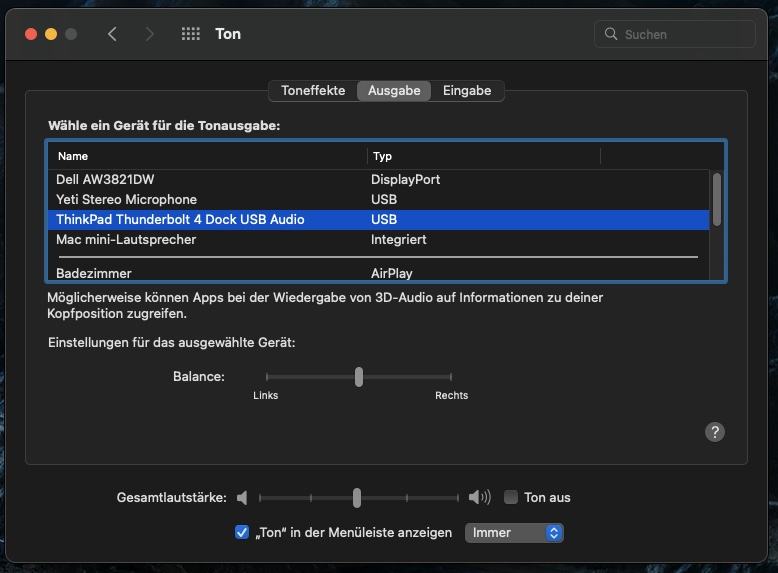Open the "Immer" dropdown menu
778x573 pixels.
pyautogui.click(x=514, y=533)
